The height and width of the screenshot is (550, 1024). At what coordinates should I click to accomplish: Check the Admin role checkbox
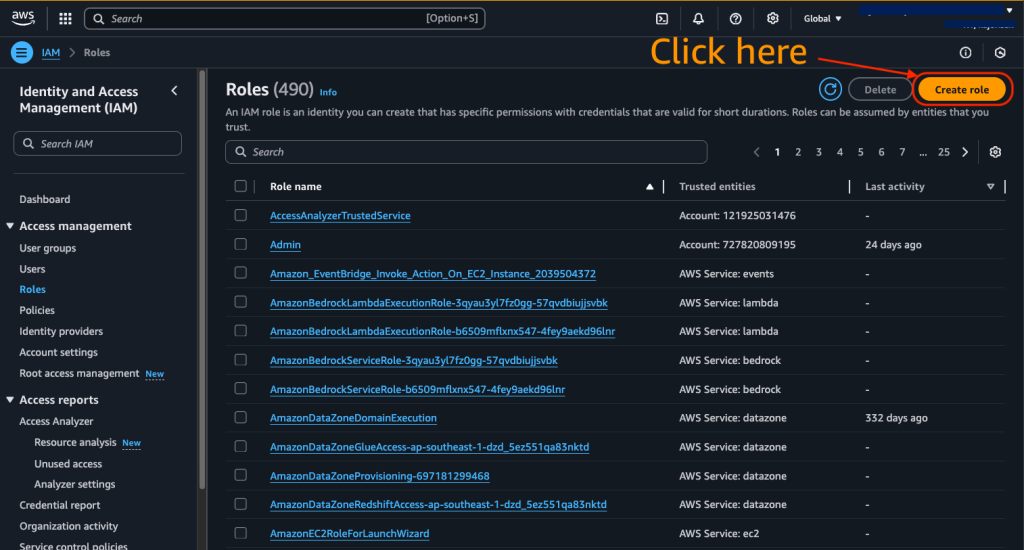pos(240,244)
